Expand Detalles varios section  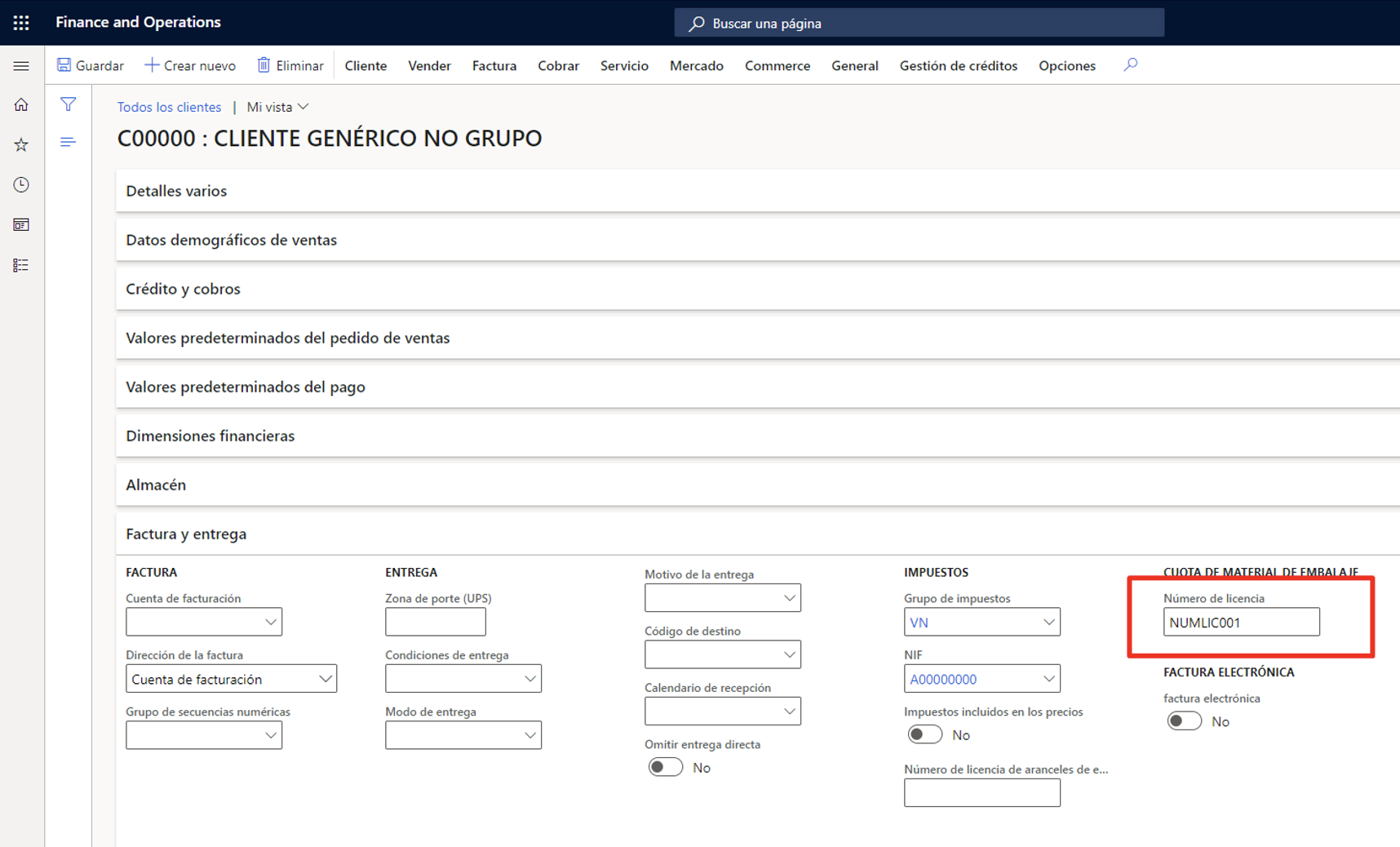click(758, 191)
